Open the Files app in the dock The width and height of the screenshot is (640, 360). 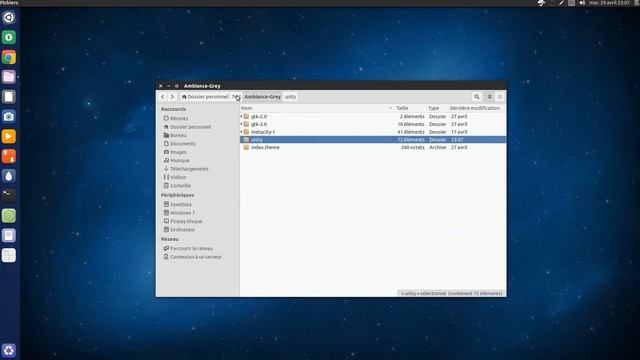[9, 77]
